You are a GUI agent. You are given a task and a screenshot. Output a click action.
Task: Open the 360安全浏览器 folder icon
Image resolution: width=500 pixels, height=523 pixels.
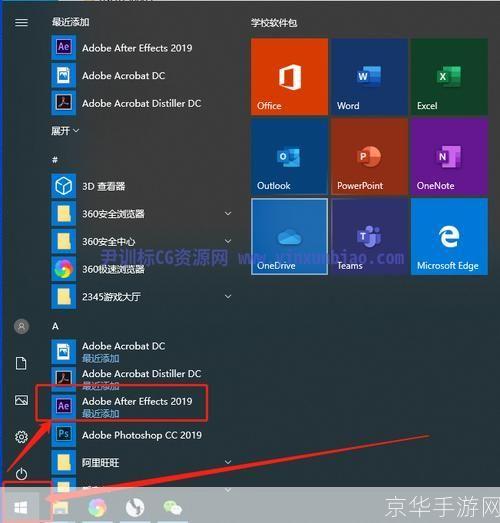point(63,213)
